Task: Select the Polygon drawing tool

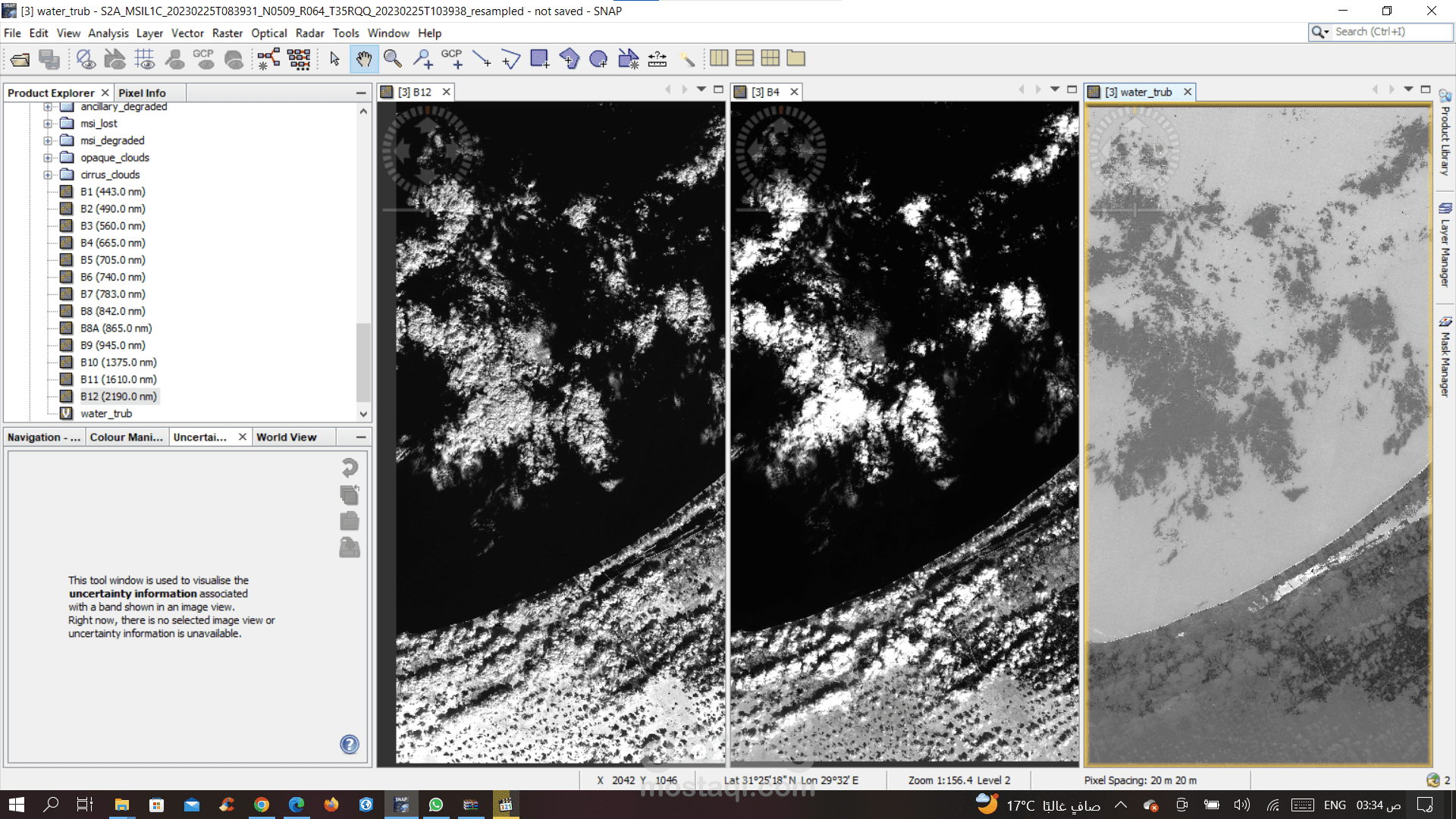Action: point(569,58)
